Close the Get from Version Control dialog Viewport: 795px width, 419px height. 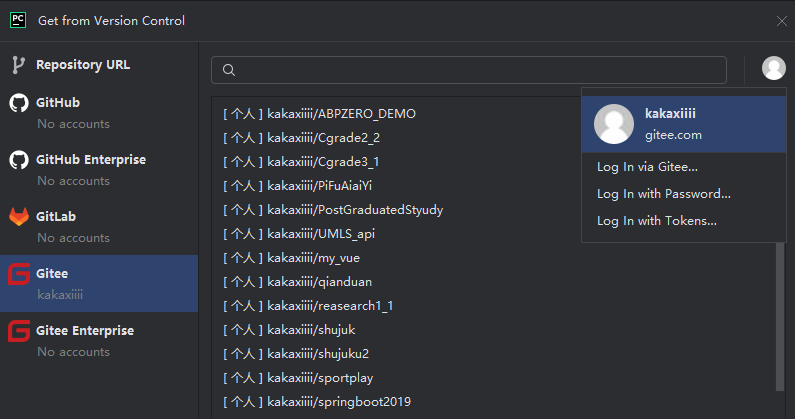[x=781, y=21]
